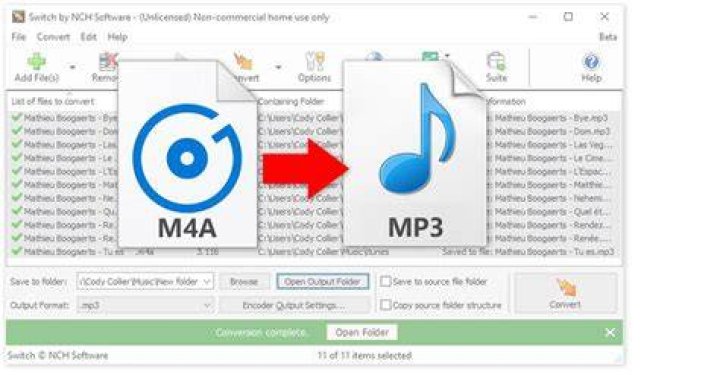Enable Copy source folder structure checkbox
This screenshot has width=720, height=375.
point(386,305)
